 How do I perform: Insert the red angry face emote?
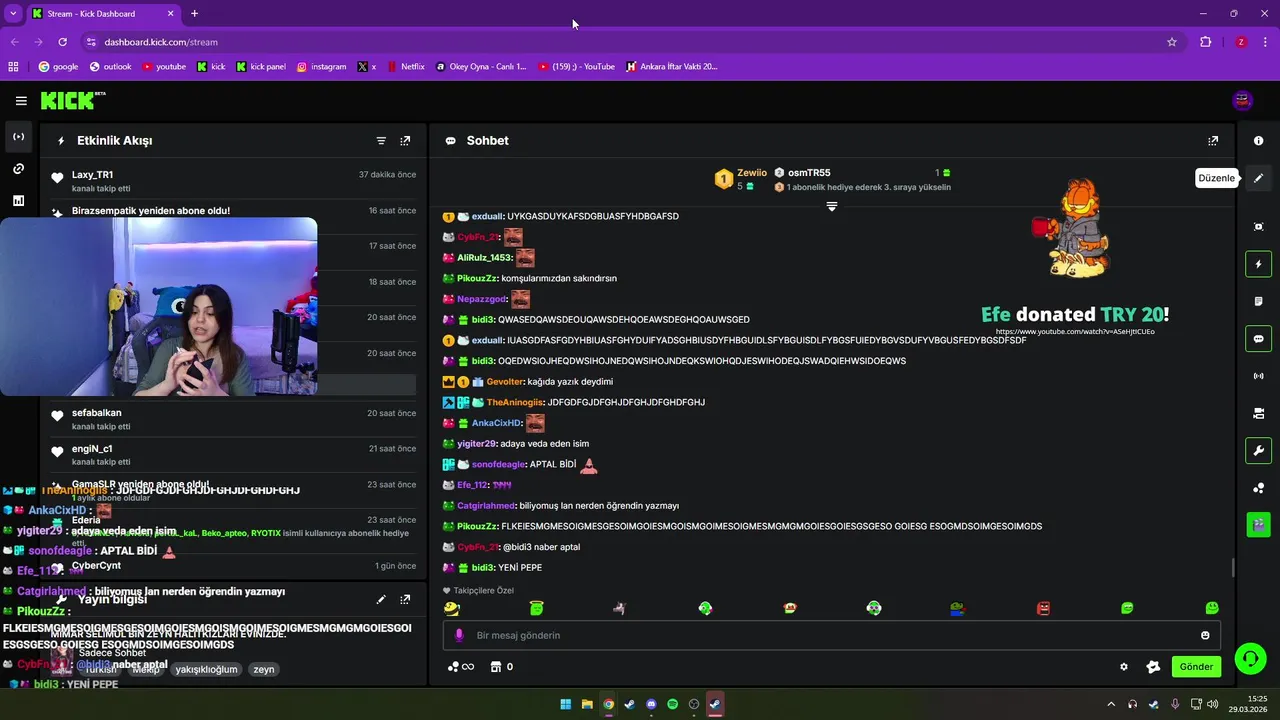tap(1044, 608)
